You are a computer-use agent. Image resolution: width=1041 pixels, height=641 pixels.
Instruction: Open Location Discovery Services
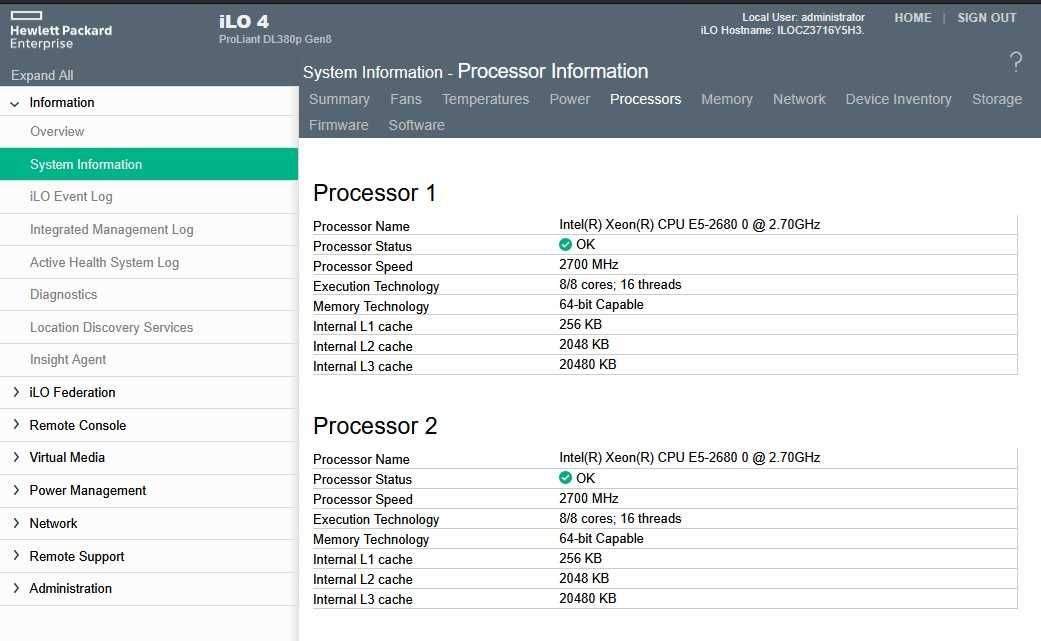112,327
